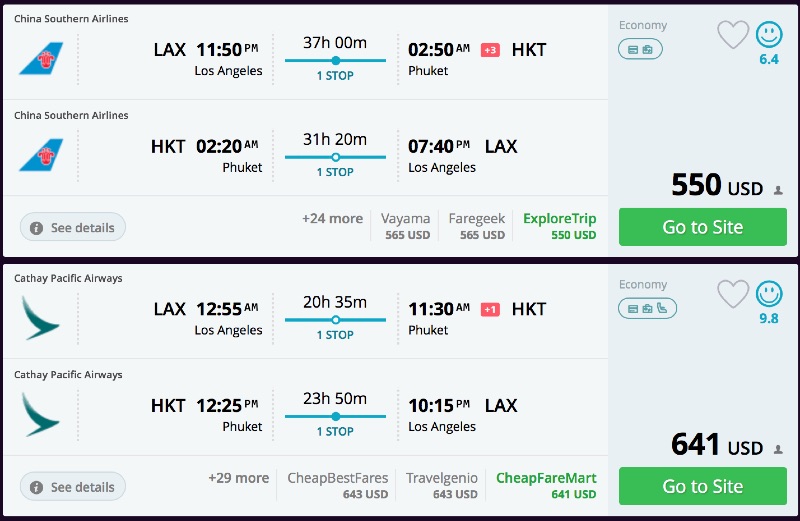Open the CheapBestFares 643 USD offer
Screen dimensions: 800x521
coord(338,485)
